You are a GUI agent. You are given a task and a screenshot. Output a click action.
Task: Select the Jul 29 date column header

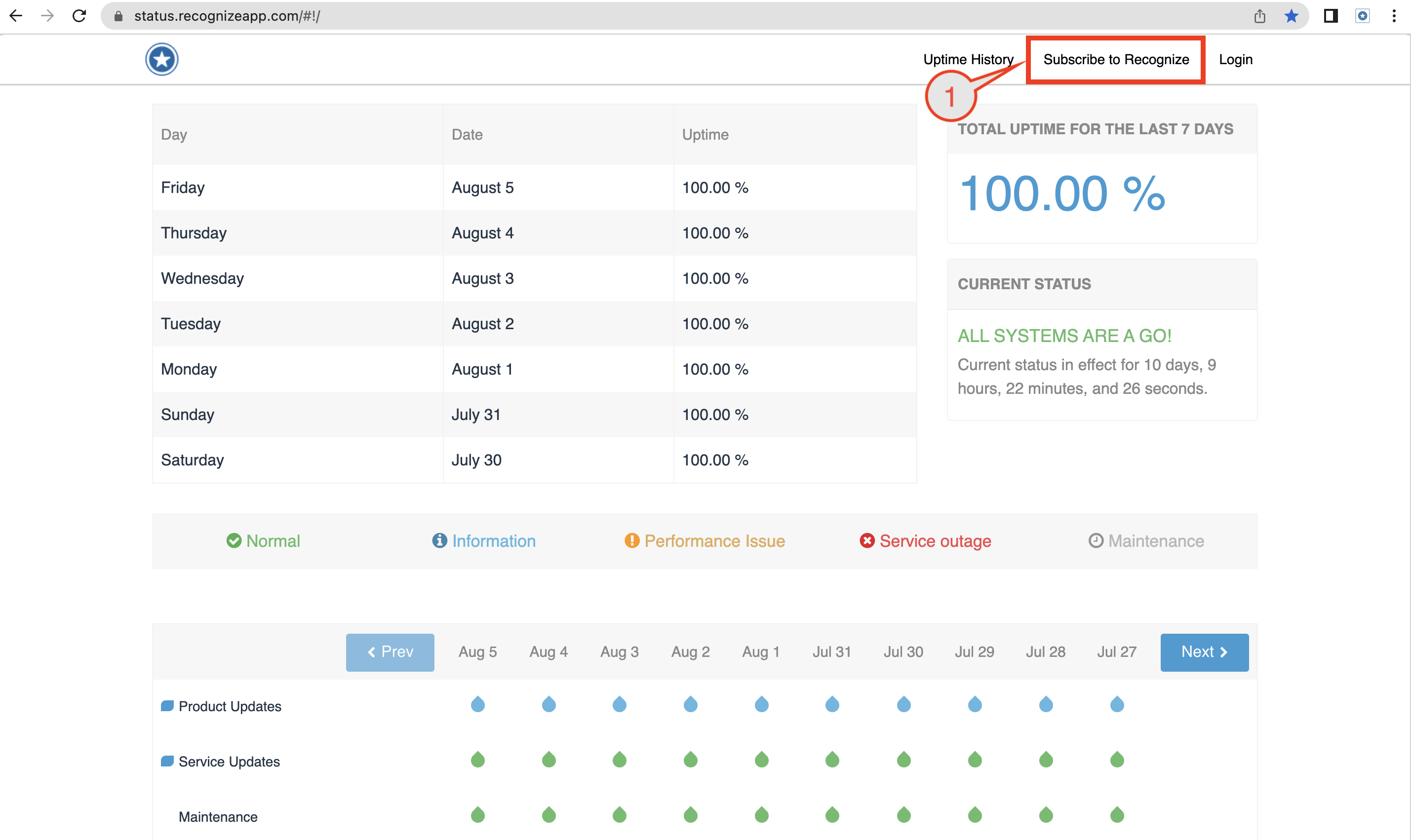click(975, 652)
